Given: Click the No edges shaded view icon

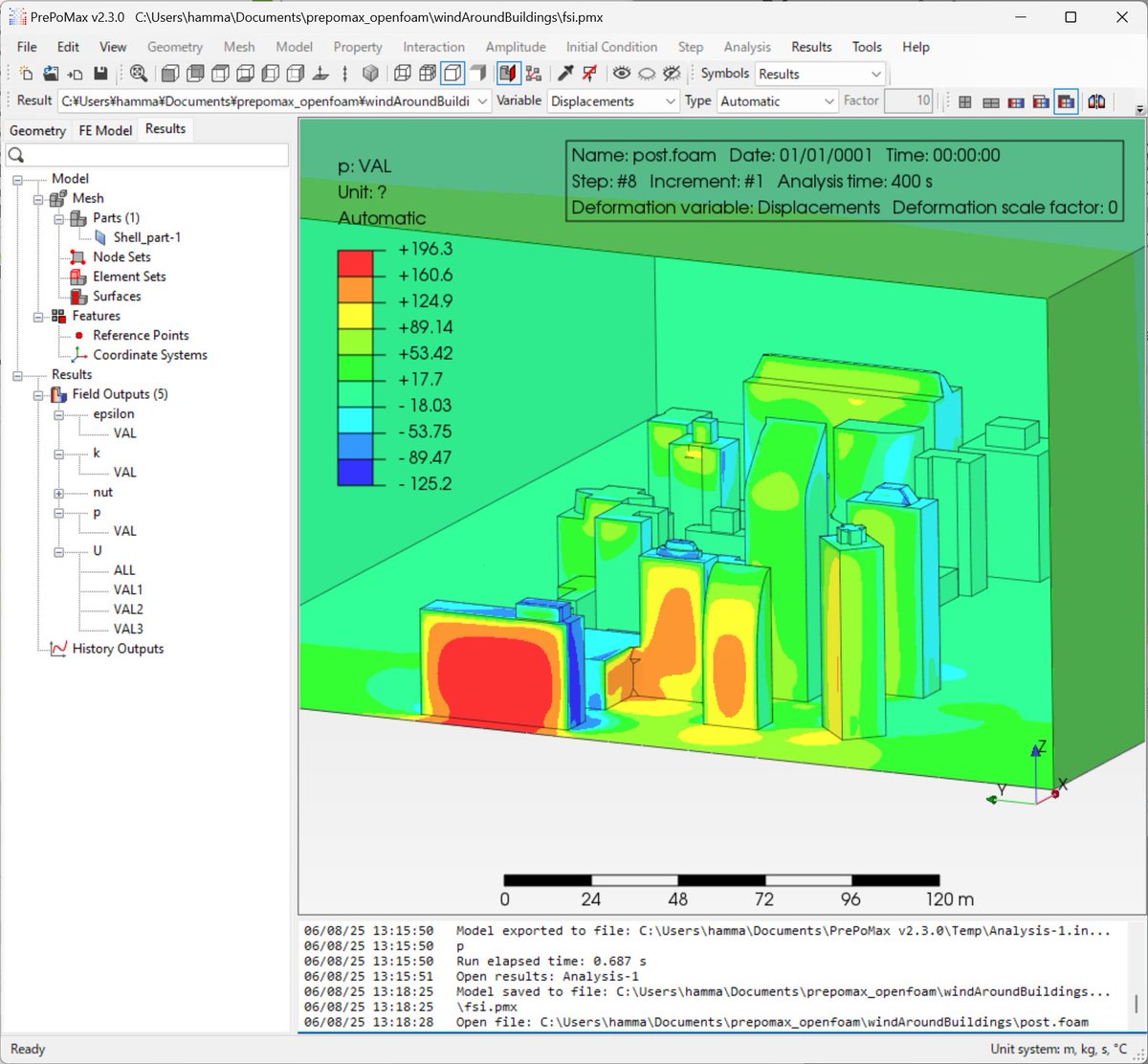Looking at the screenshot, I should tap(477, 74).
